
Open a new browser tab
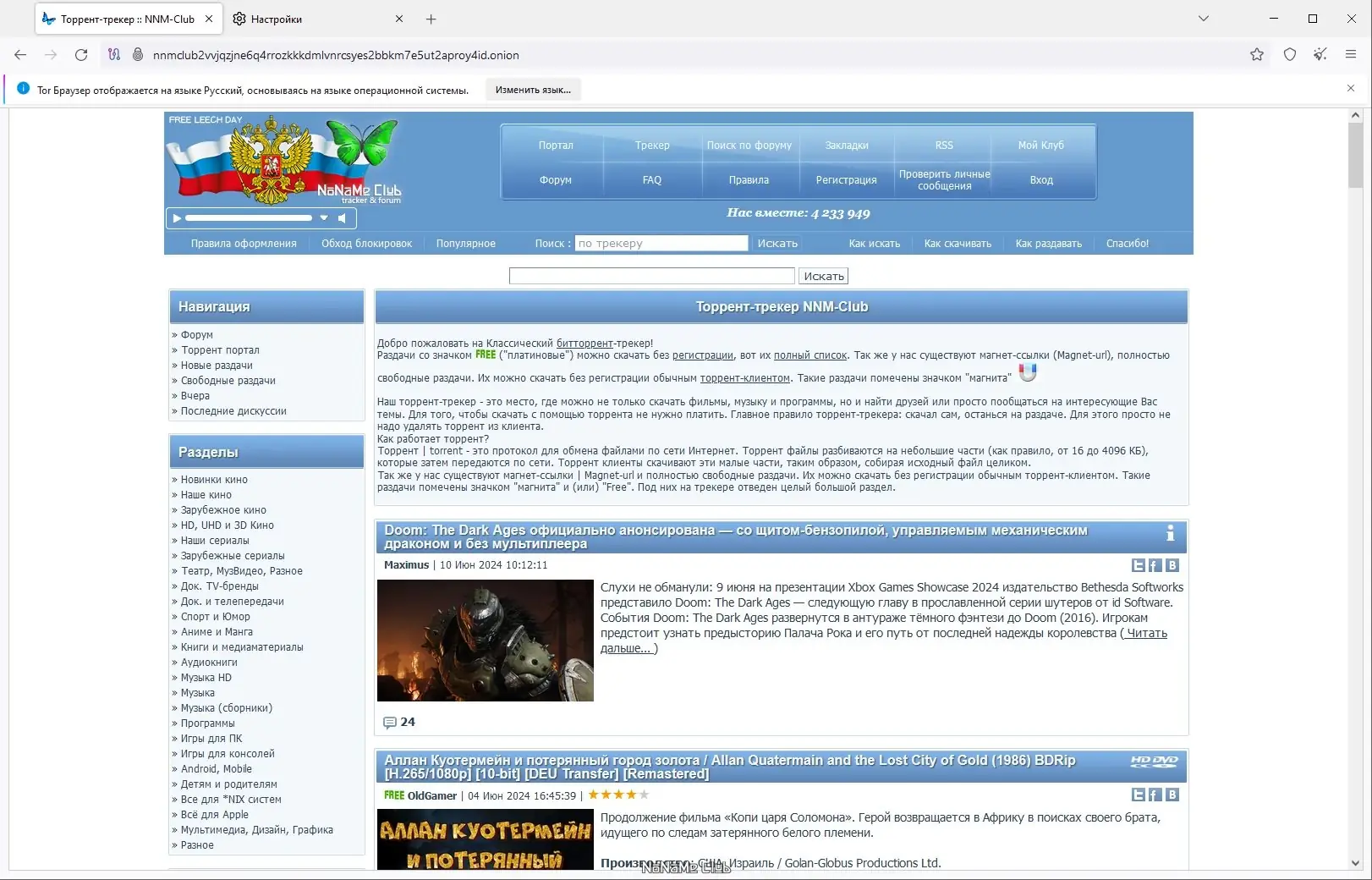click(x=431, y=19)
